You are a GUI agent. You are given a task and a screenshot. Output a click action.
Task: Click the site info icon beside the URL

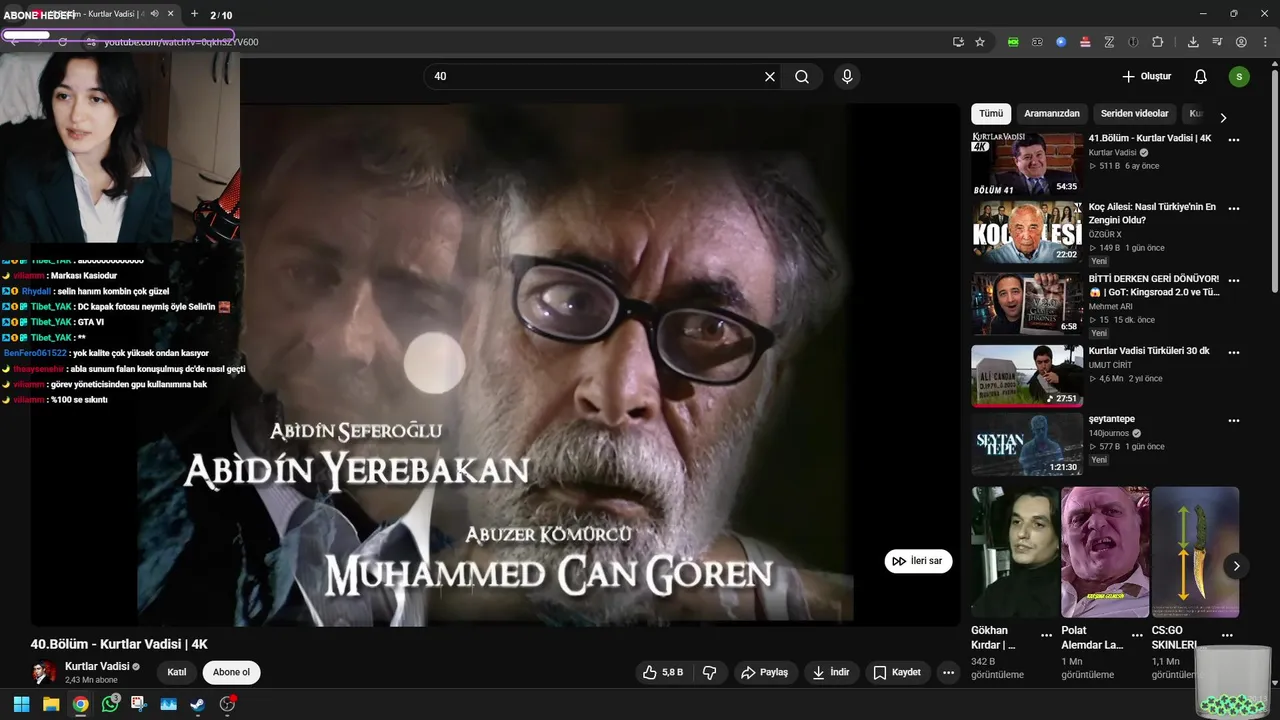90,42
